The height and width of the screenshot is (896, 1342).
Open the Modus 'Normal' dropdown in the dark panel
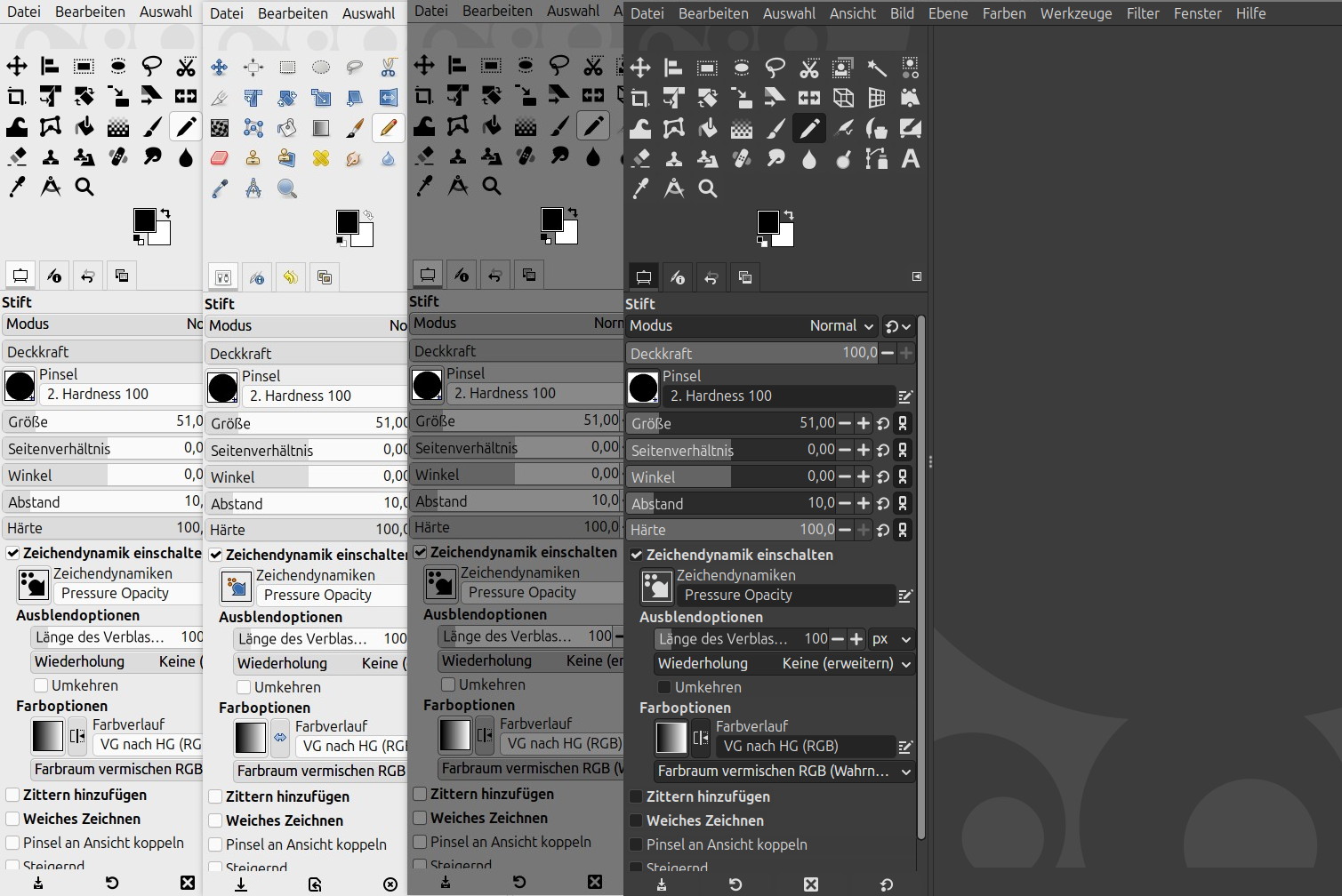pyautogui.click(x=752, y=326)
